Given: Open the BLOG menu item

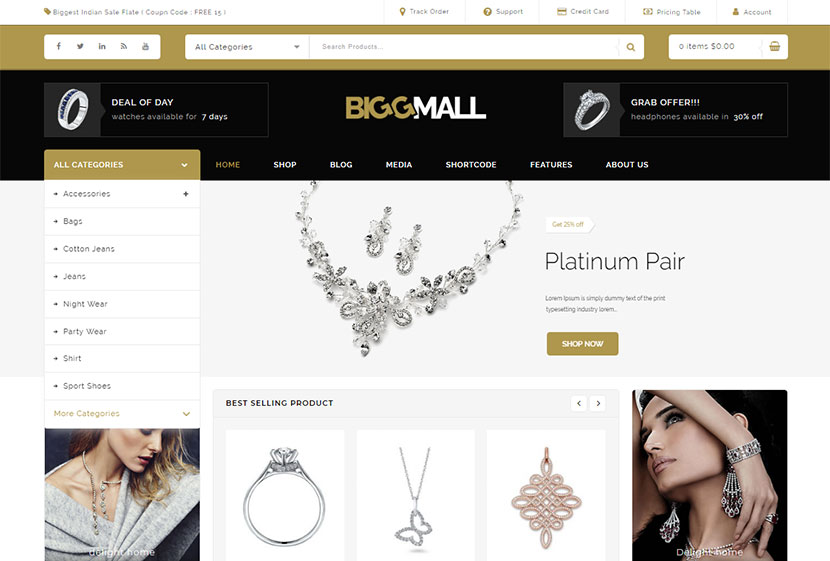Looking at the screenshot, I should 341,165.
